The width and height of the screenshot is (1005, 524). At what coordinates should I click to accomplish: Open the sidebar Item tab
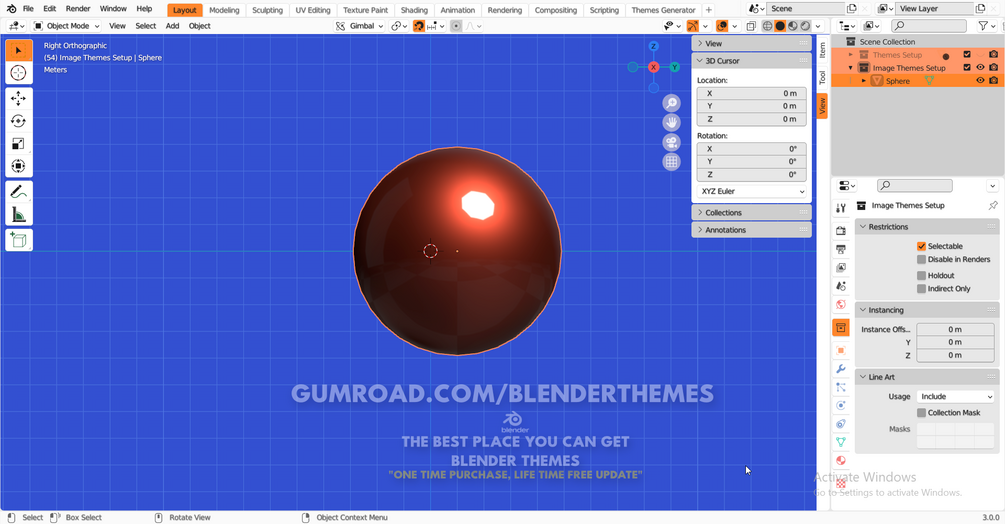pos(822,49)
